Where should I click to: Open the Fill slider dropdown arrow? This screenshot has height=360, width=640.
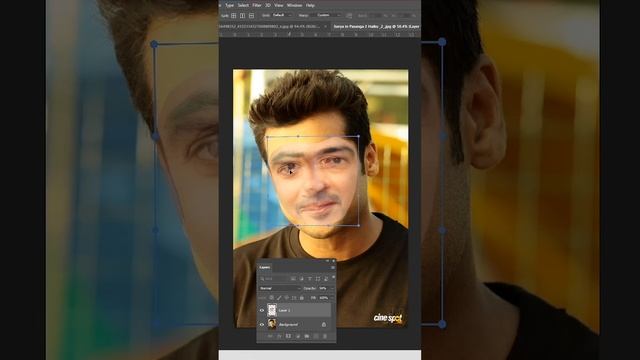332,298
